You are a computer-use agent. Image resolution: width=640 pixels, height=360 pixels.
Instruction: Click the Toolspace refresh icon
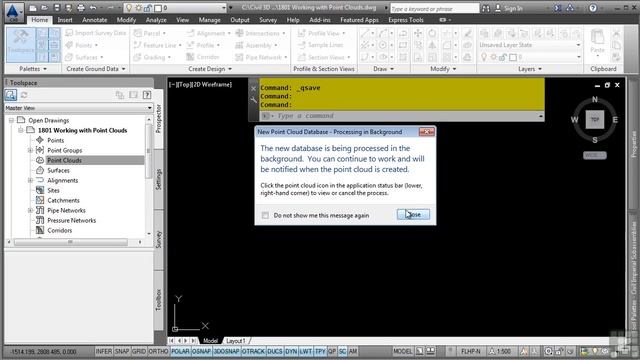click(x=24, y=95)
